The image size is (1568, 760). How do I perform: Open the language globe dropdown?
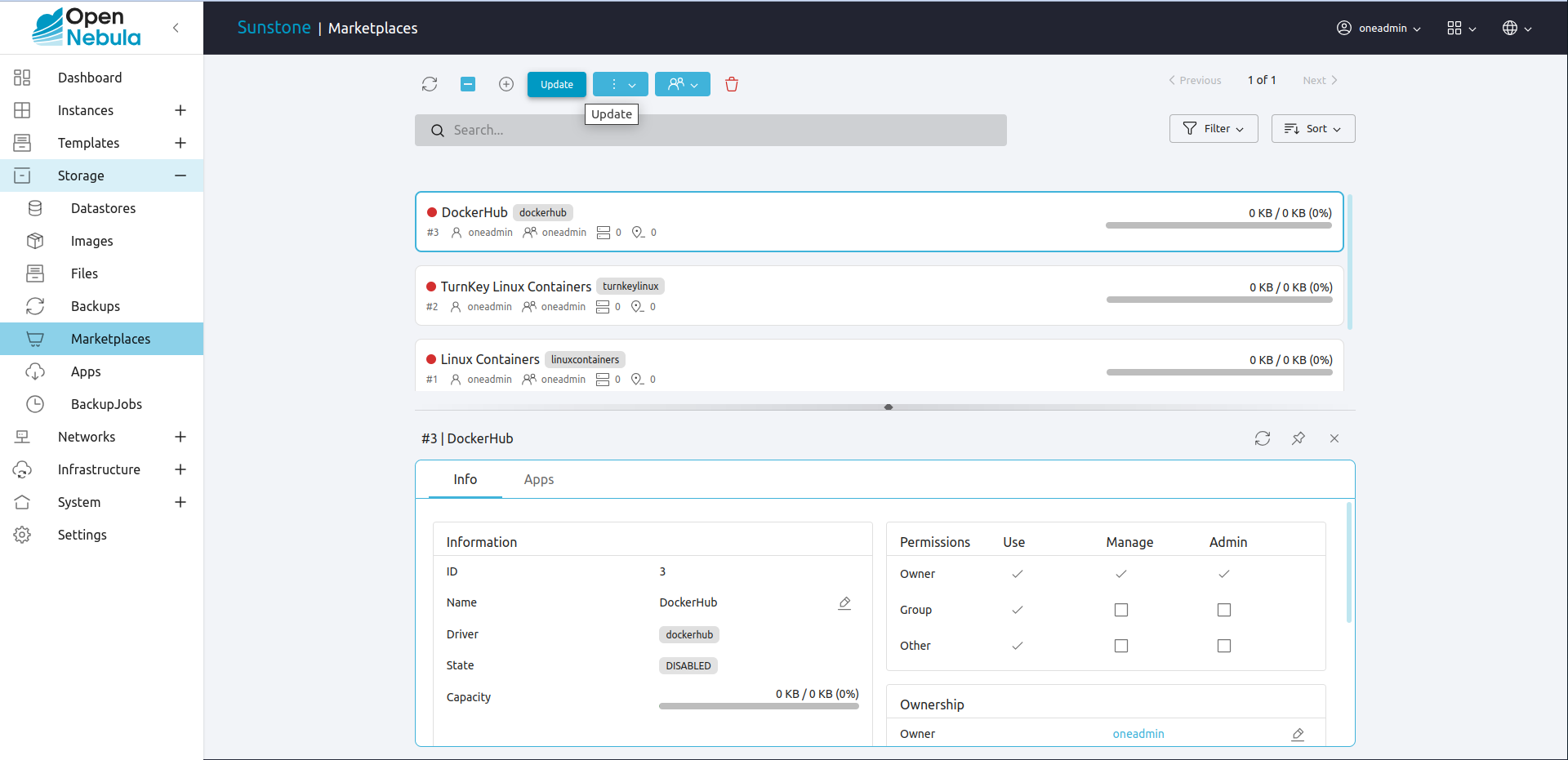[x=1517, y=28]
